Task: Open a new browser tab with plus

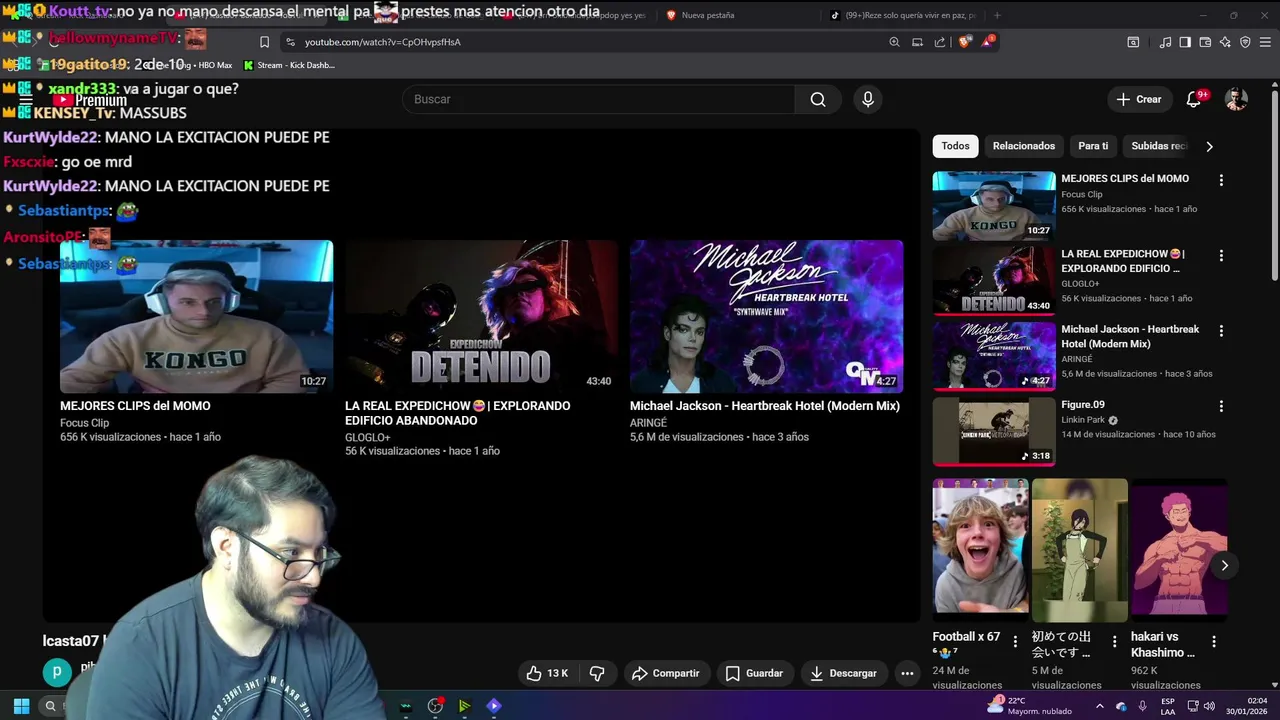Action: [997, 15]
